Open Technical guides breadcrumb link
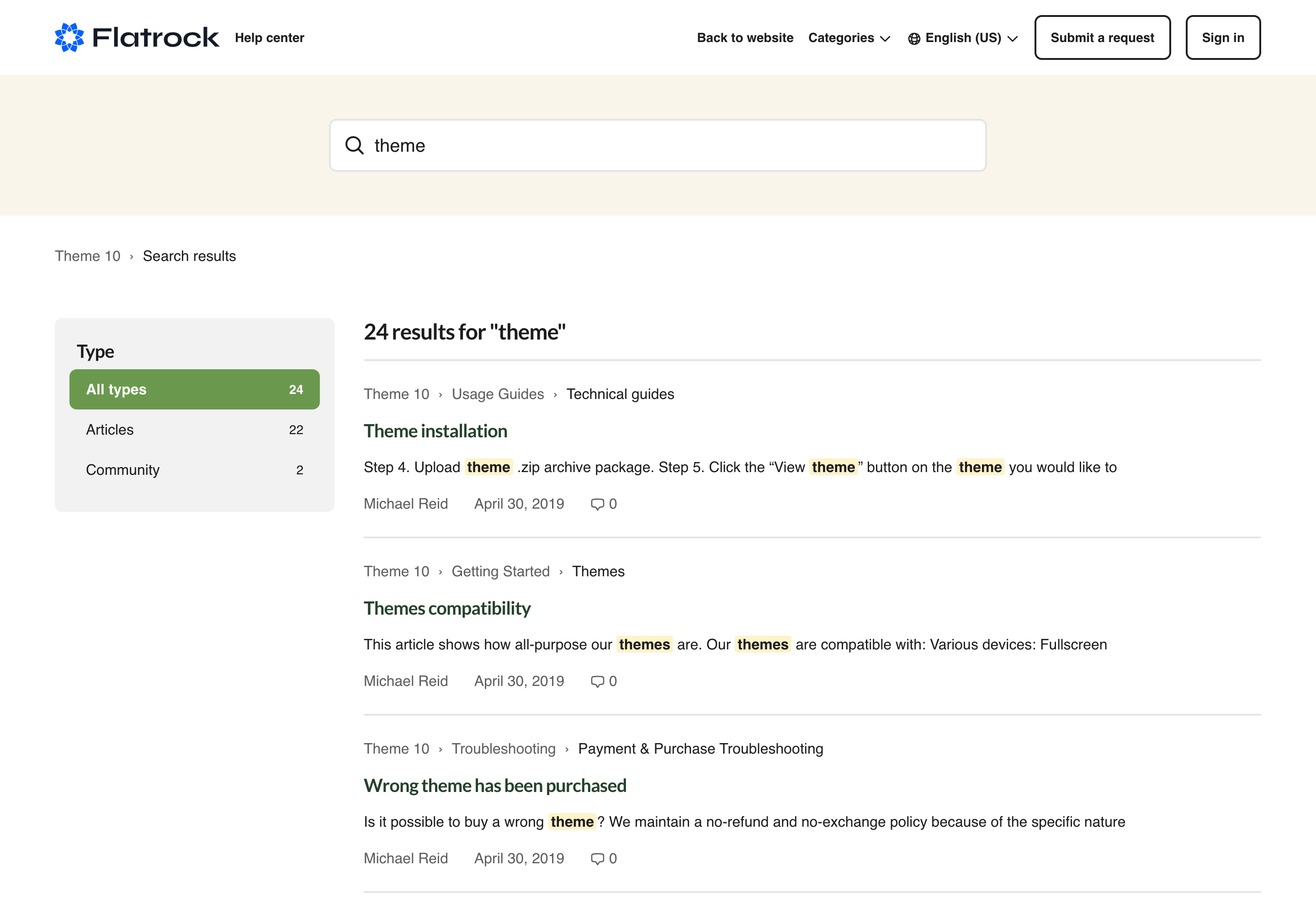 620,394
